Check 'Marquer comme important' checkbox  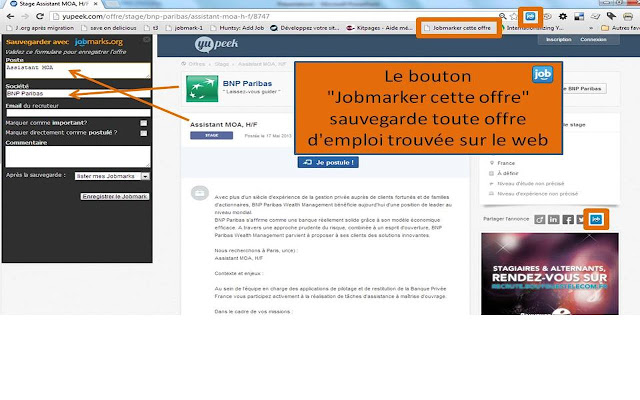coord(144,123)
